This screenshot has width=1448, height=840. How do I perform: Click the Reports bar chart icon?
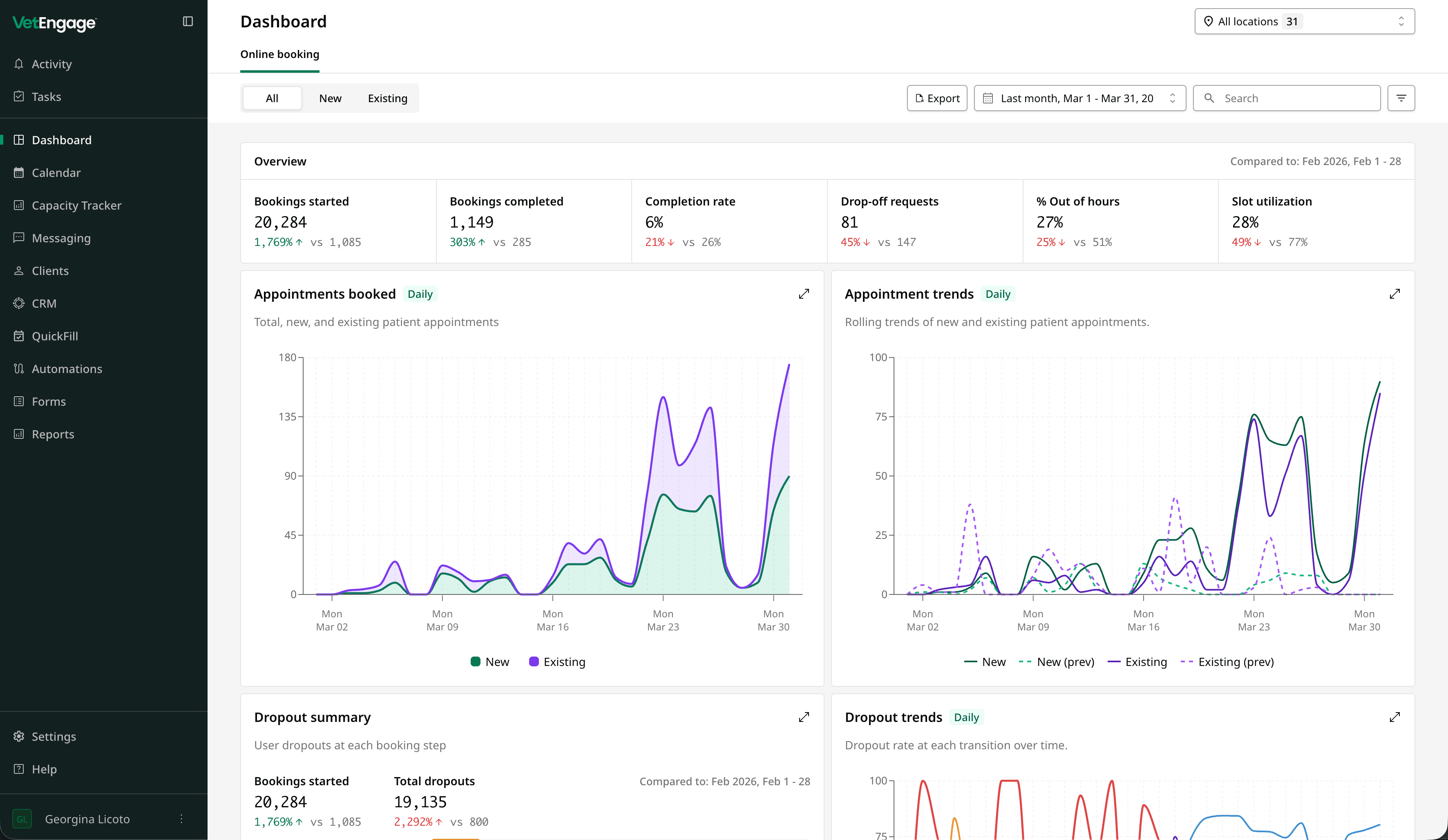[19, 434]
